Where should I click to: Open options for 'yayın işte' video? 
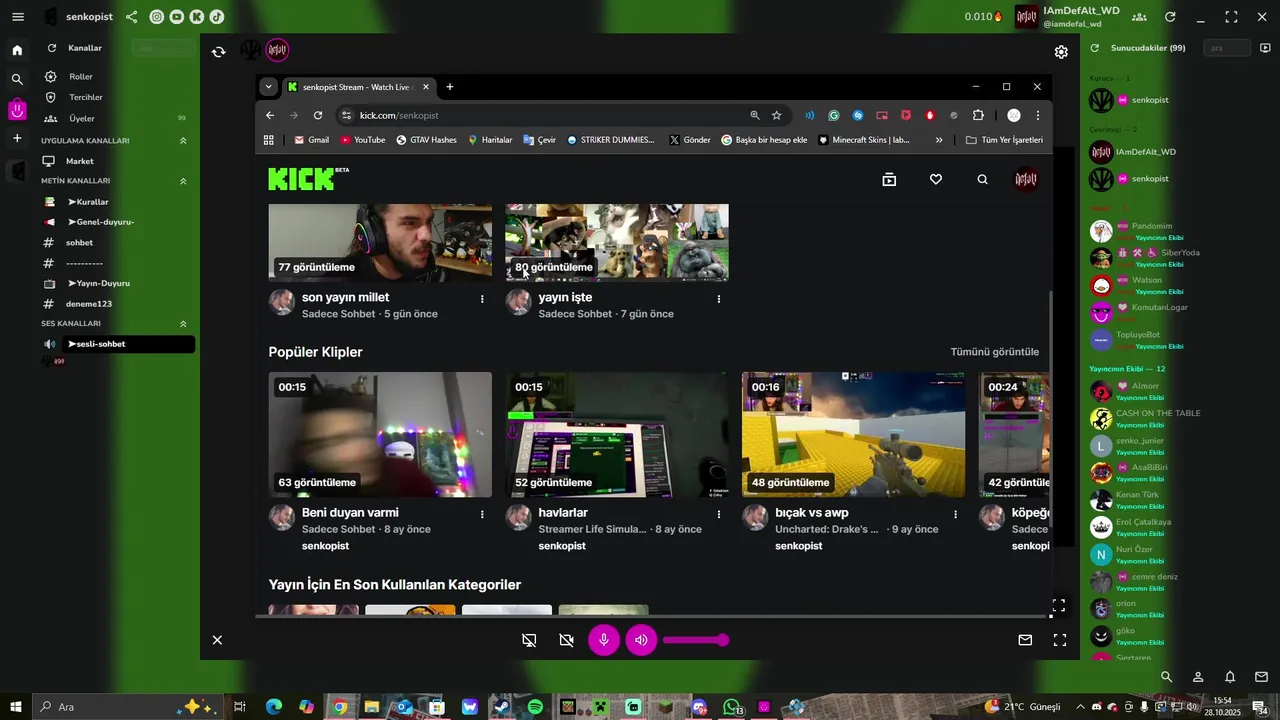(718, 298)
